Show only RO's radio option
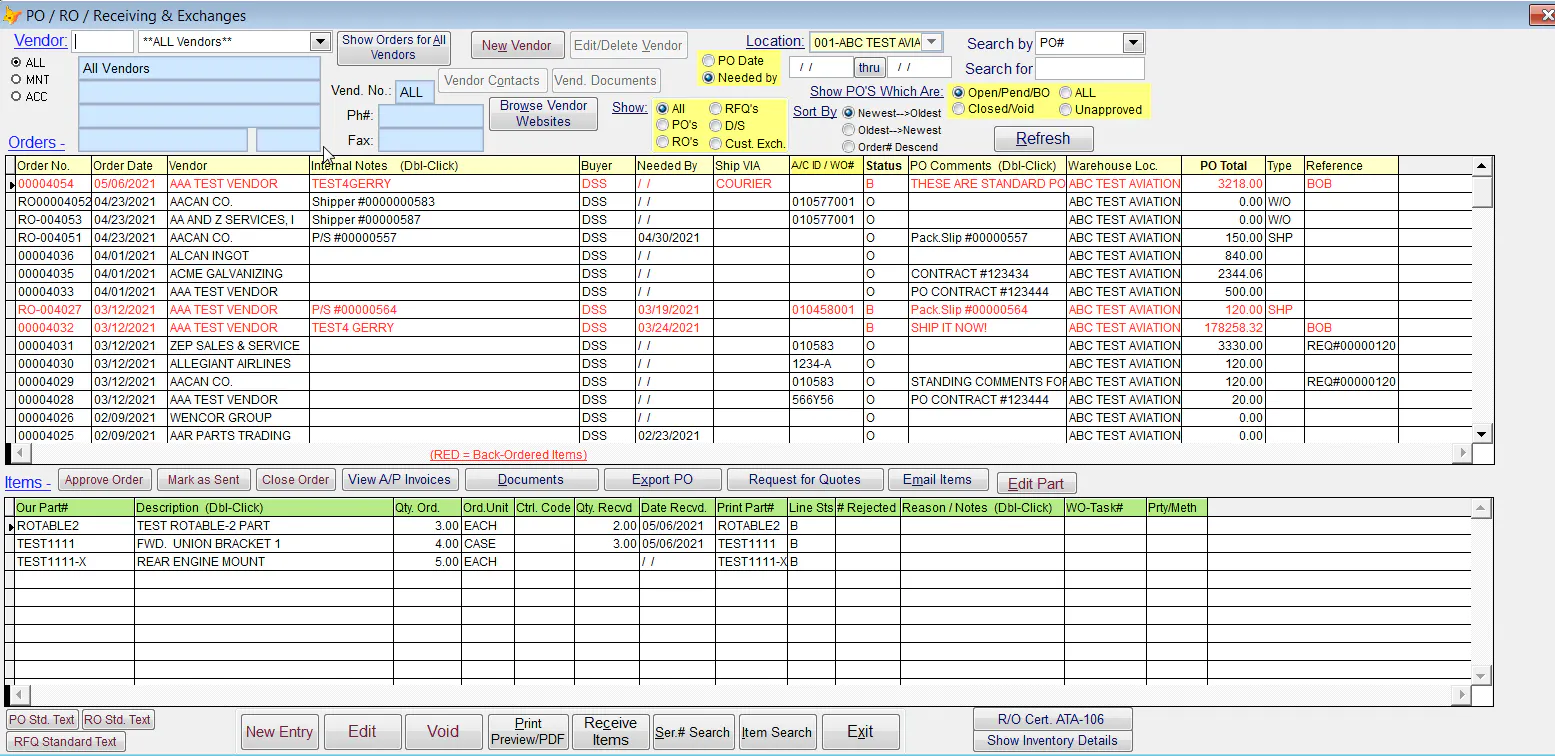Screen dimensions: 1555x756 click(x=662, y=142)
